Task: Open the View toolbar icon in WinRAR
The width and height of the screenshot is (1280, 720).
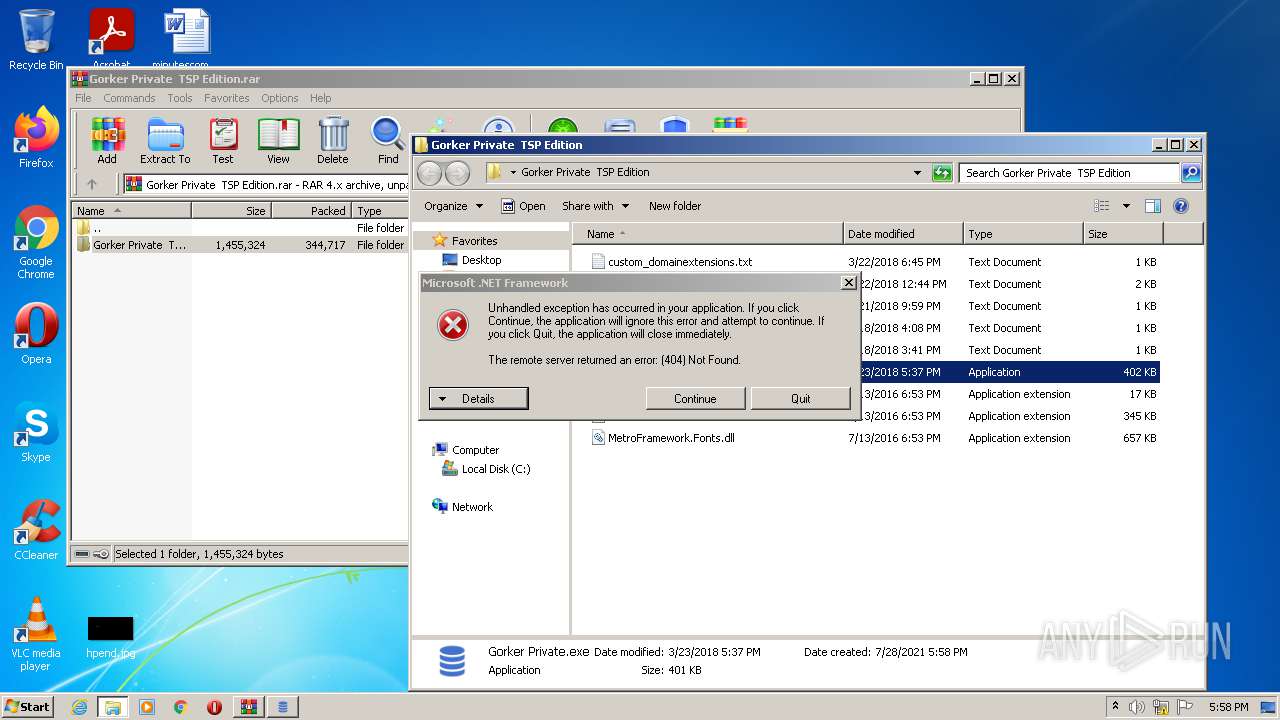Action: (x=278, y=141)
